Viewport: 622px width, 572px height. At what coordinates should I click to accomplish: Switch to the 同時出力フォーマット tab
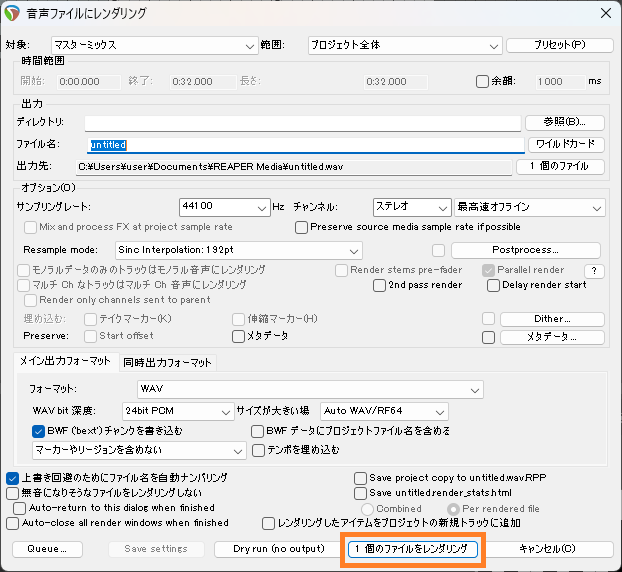167,362
